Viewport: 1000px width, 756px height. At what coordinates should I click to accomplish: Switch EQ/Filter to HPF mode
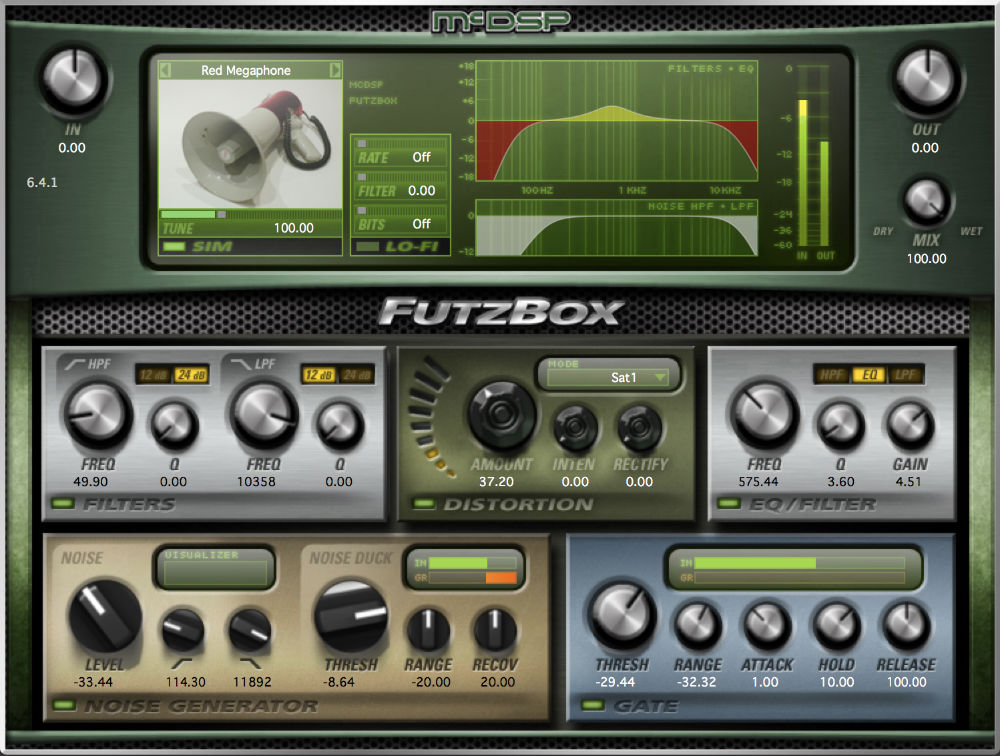click(831, 374)
